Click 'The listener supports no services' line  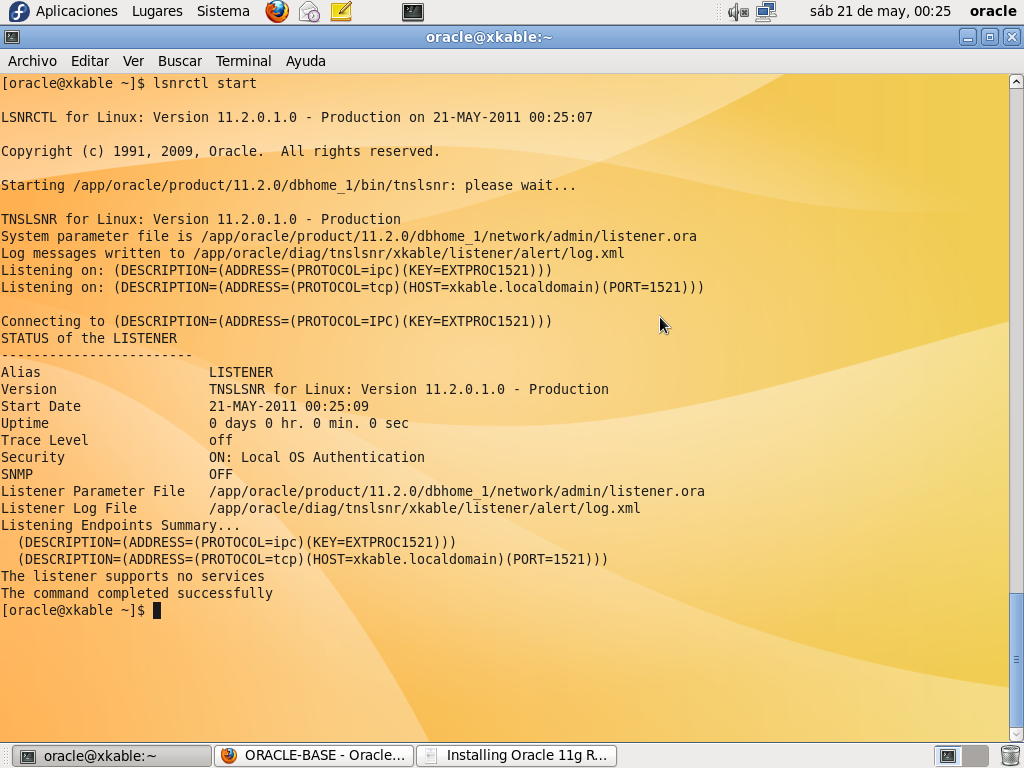[x=133, y=576]
